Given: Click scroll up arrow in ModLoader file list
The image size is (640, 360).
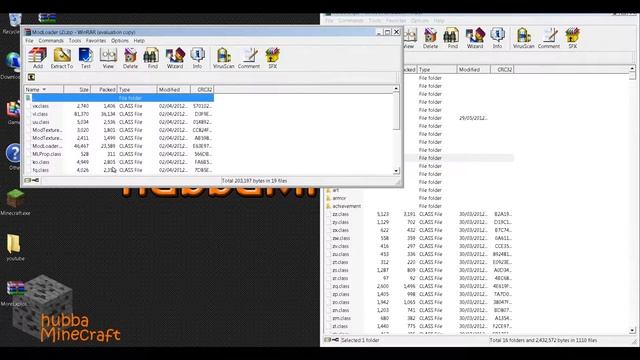Looking at the screenshot, I should point(396,89).
